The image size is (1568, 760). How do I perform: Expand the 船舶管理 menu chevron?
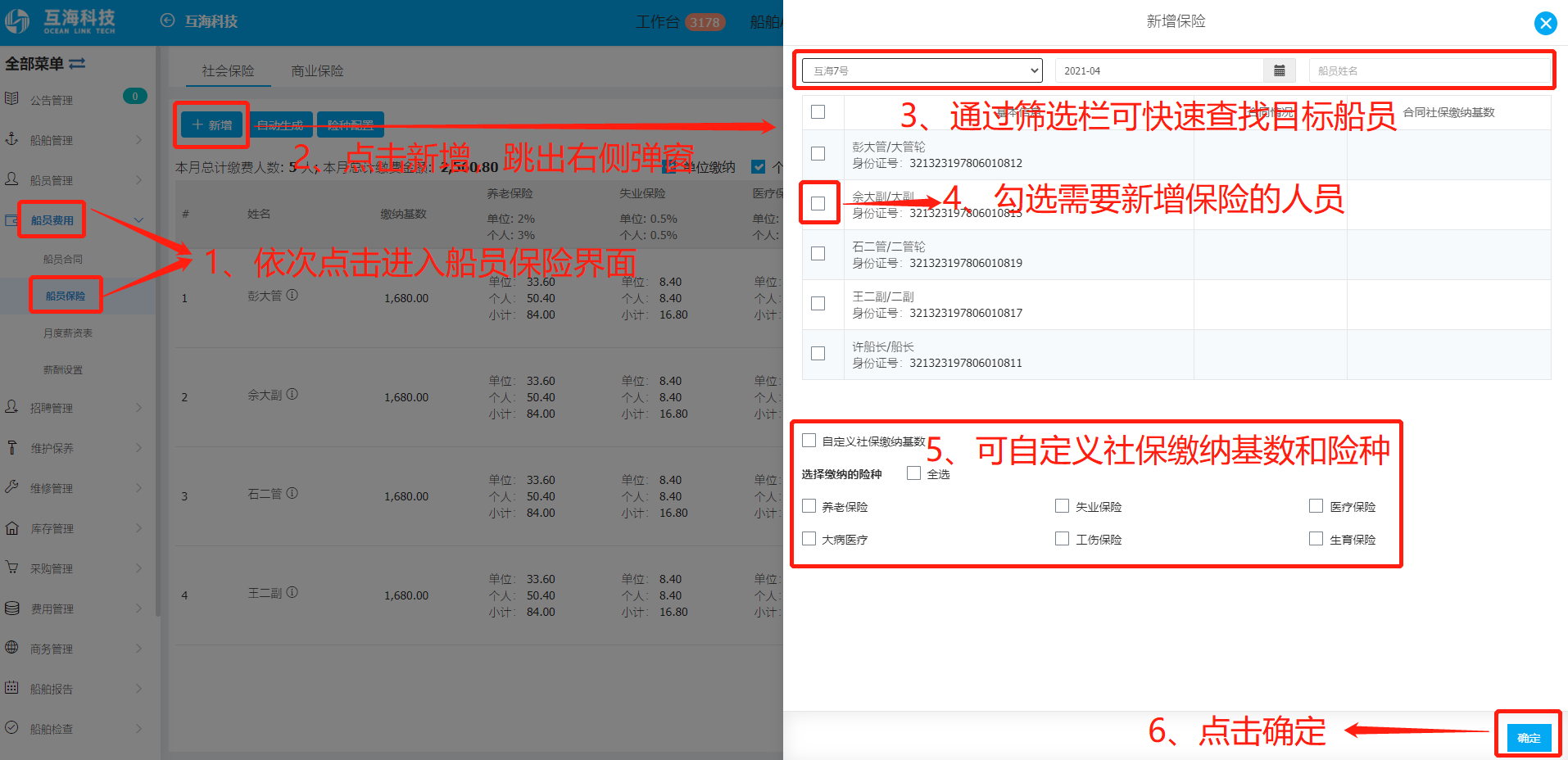tap(138, 139)
